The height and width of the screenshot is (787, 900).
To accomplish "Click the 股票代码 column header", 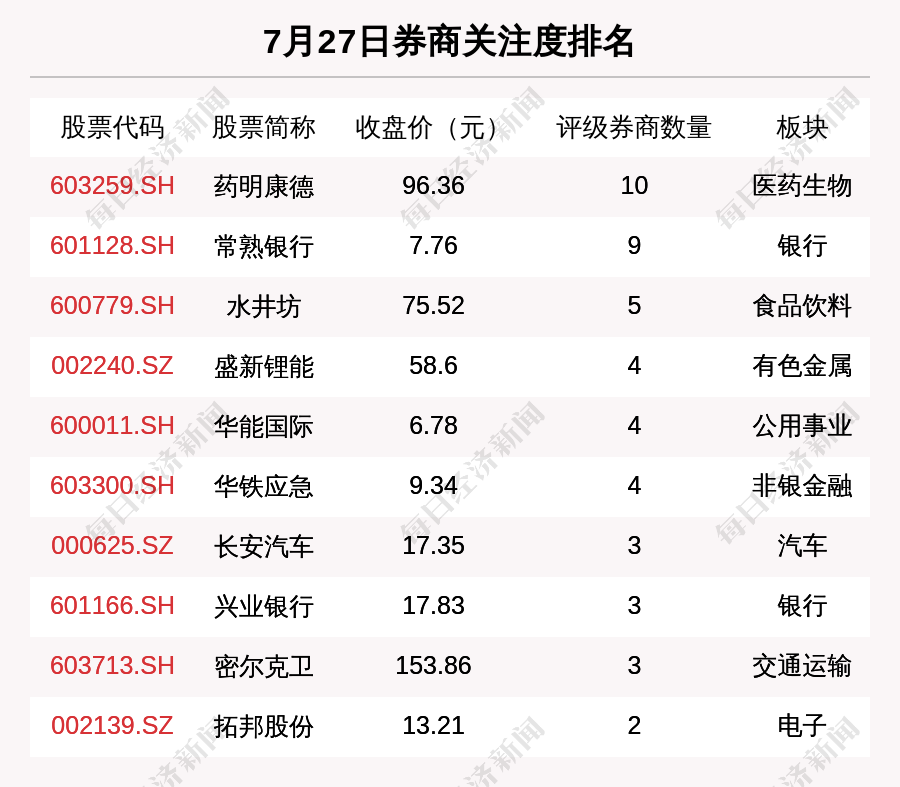I will (112, 127).
